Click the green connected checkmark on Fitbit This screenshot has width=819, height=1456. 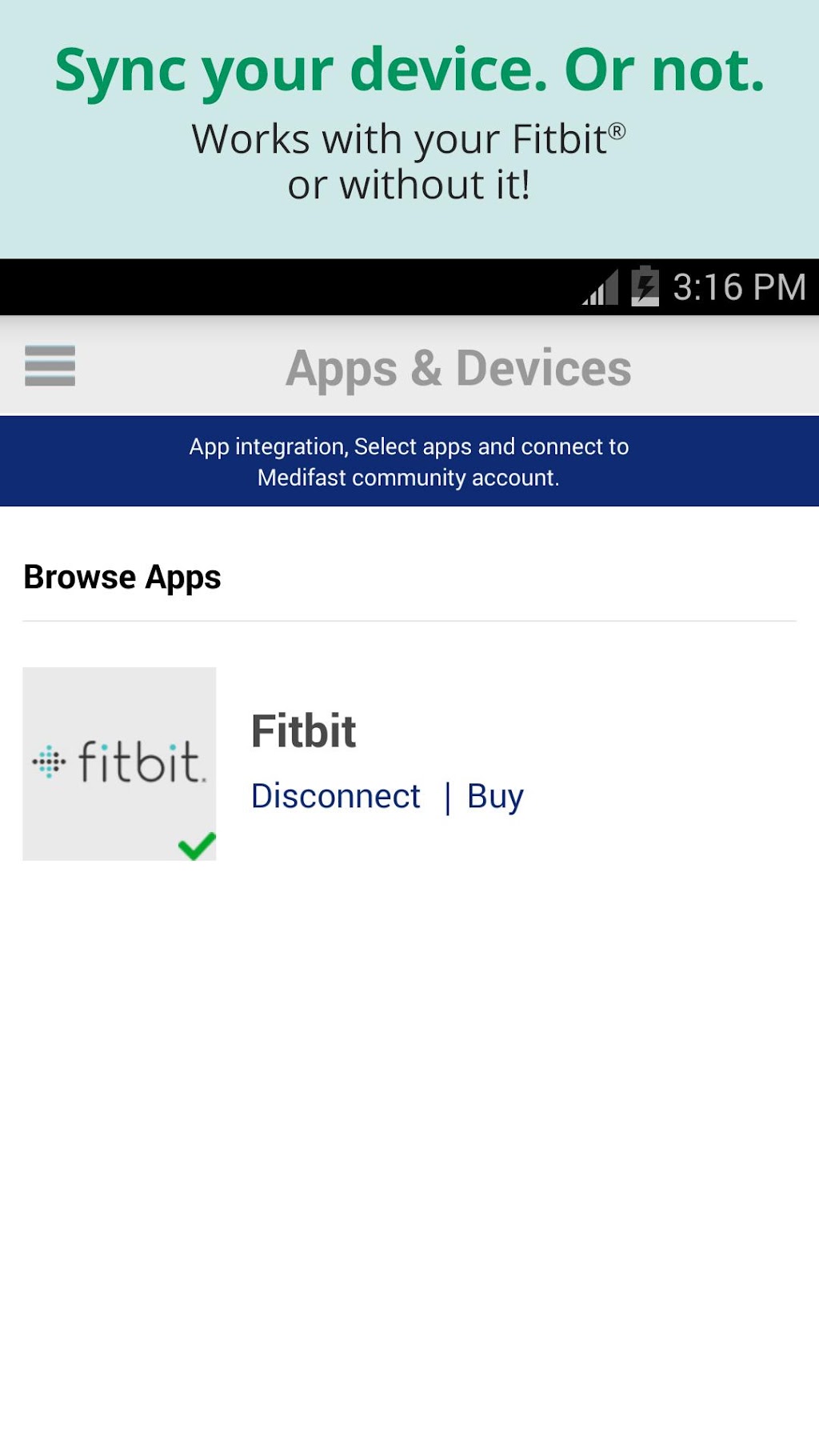(197, 845)
